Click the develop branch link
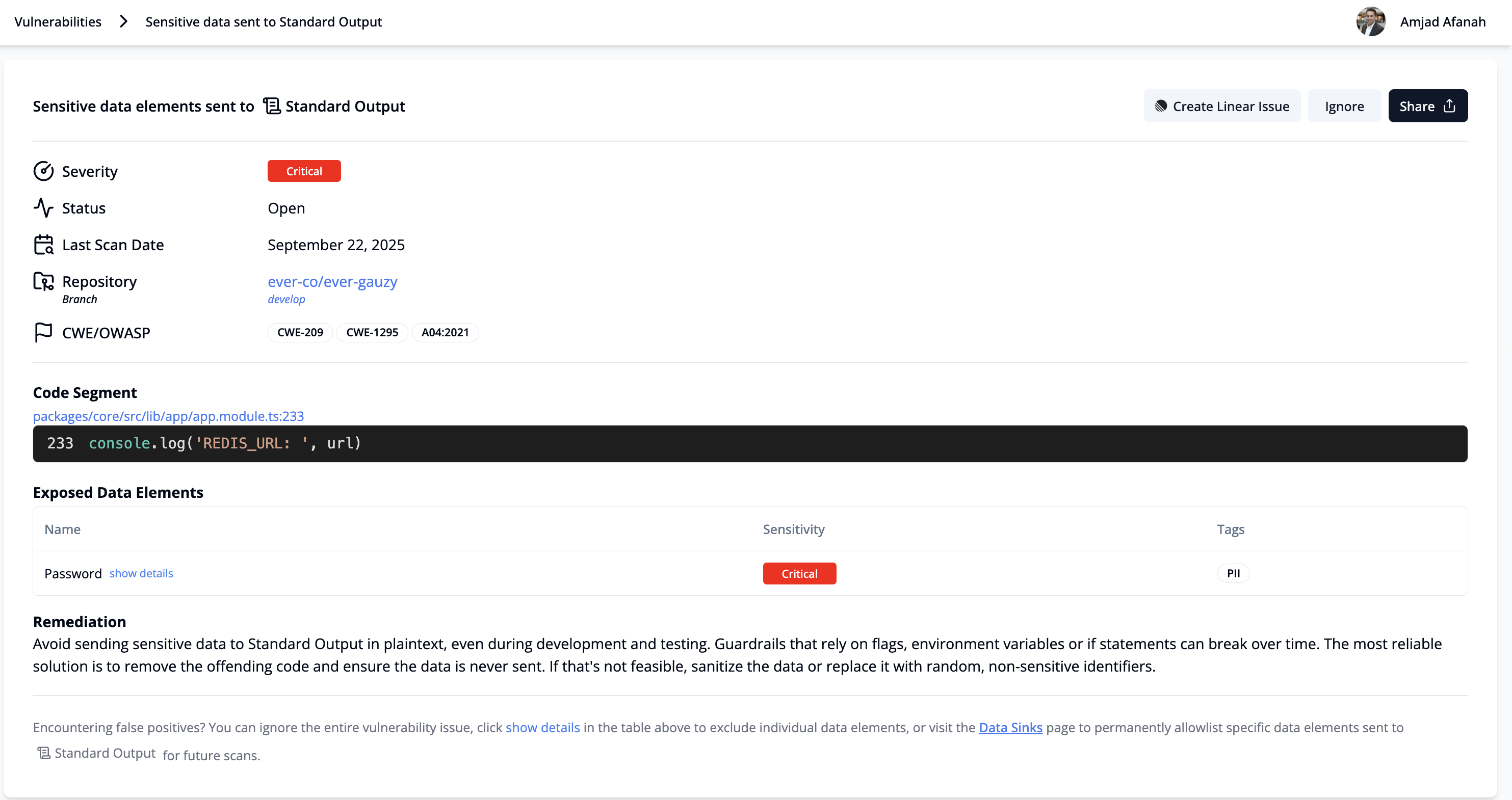The image size is (1512, 800). pyautogui.click(x=286, y=299)
